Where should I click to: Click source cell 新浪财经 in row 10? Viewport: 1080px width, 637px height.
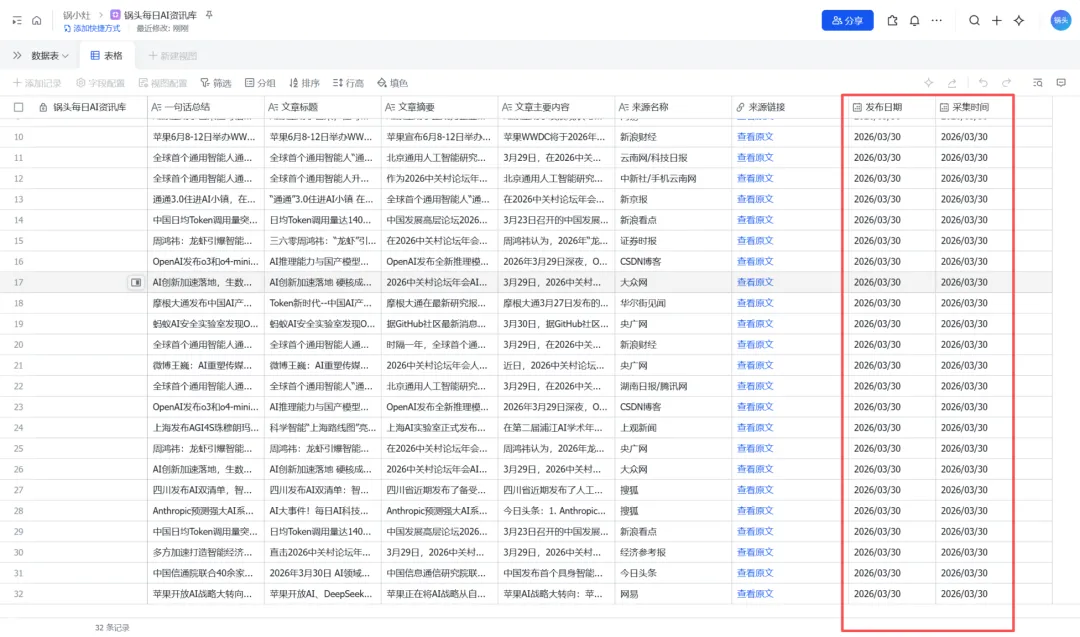click(673, 136)
